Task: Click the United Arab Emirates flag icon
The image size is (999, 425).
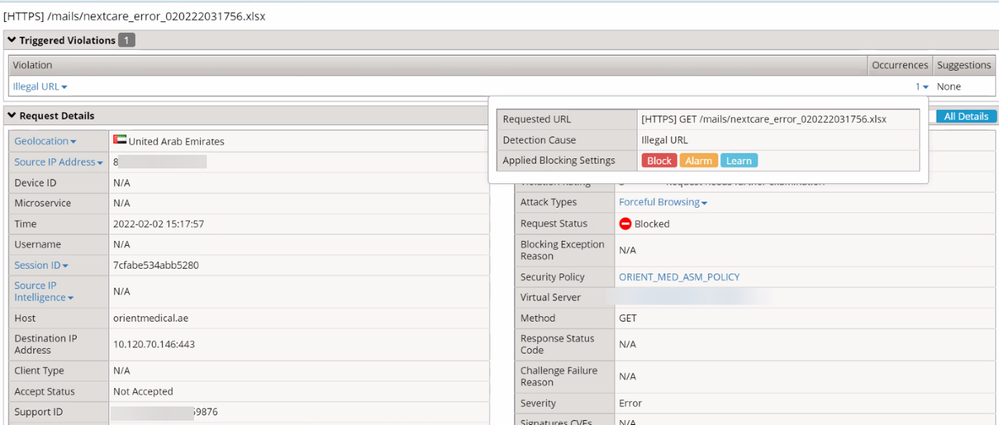Action: tap(120, 141)
